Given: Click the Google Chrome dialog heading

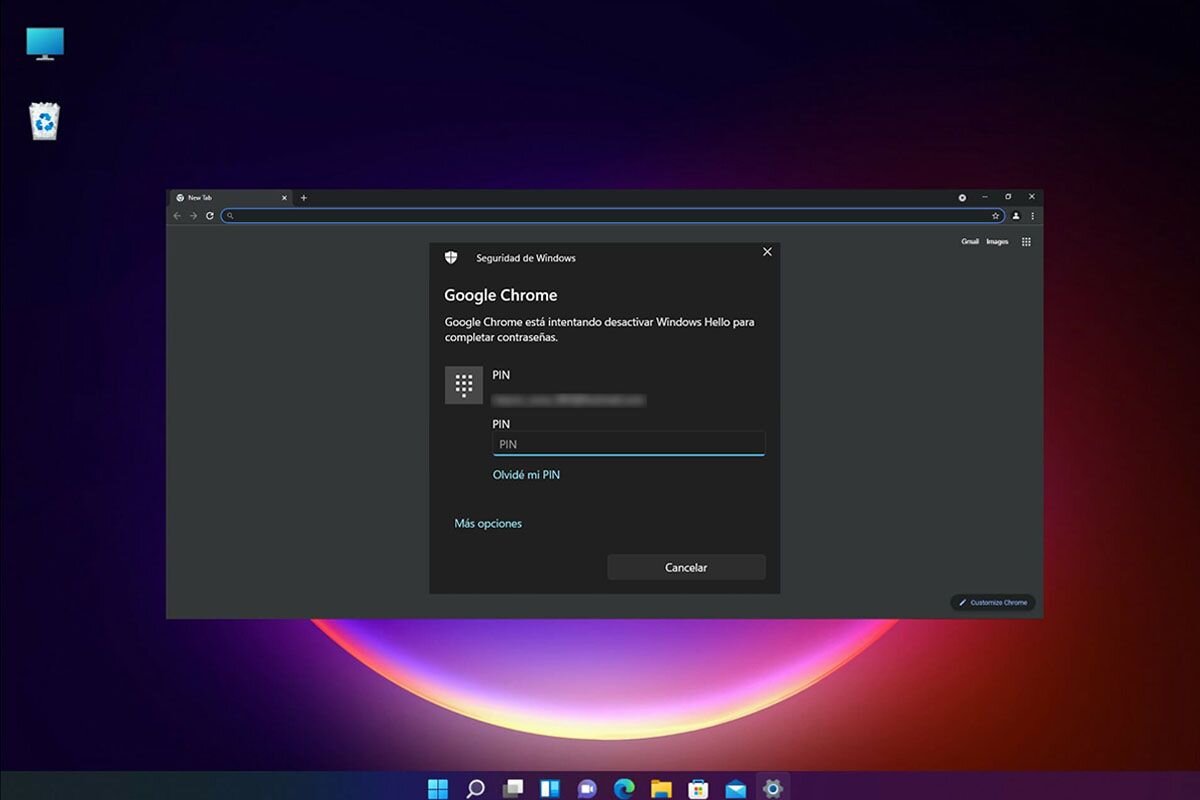Looking at the screenshot, I should pyautogui.click(x=500, y=296).
